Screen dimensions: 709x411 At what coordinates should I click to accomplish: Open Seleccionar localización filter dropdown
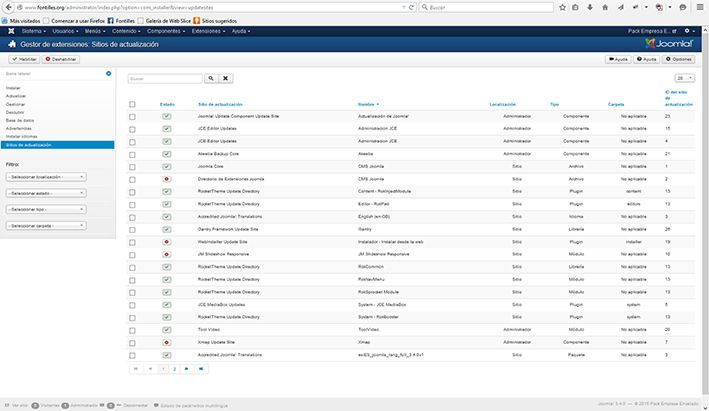point(46,177)
